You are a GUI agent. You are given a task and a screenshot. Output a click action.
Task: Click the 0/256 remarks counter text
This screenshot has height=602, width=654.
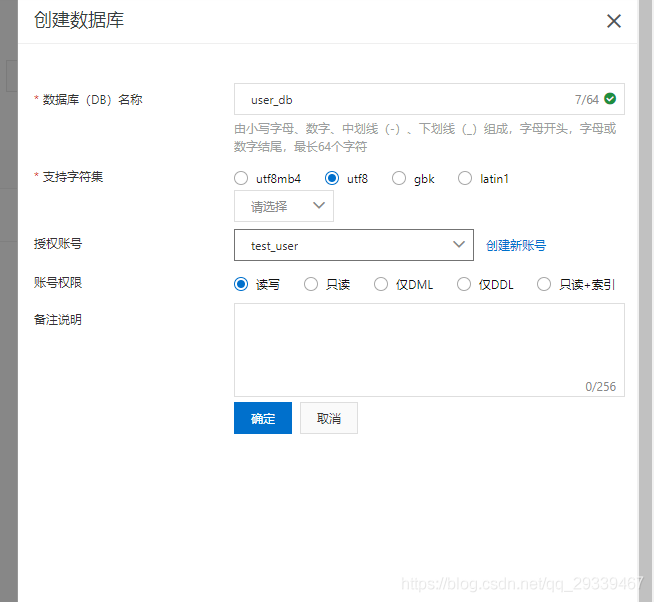coord(600,387)
